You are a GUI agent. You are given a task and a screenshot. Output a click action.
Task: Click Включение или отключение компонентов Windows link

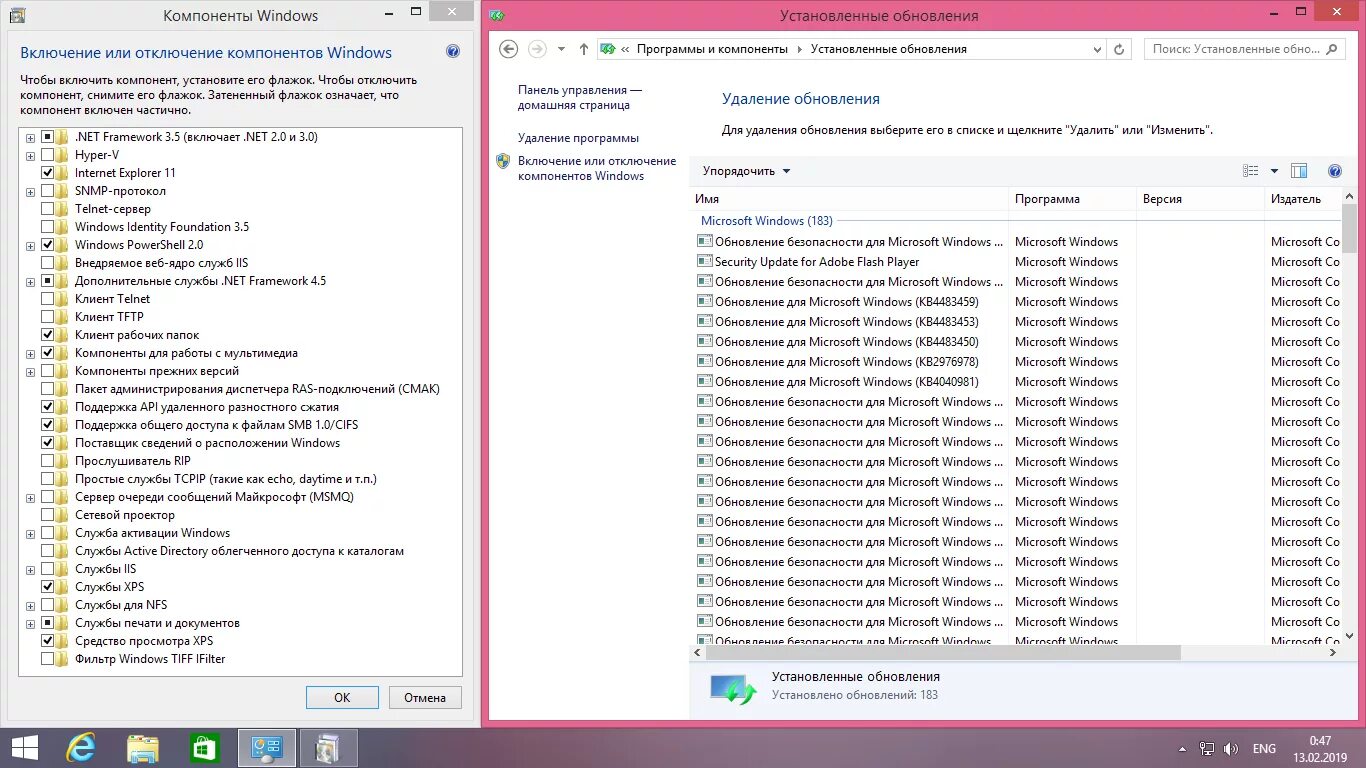(597, 168)
